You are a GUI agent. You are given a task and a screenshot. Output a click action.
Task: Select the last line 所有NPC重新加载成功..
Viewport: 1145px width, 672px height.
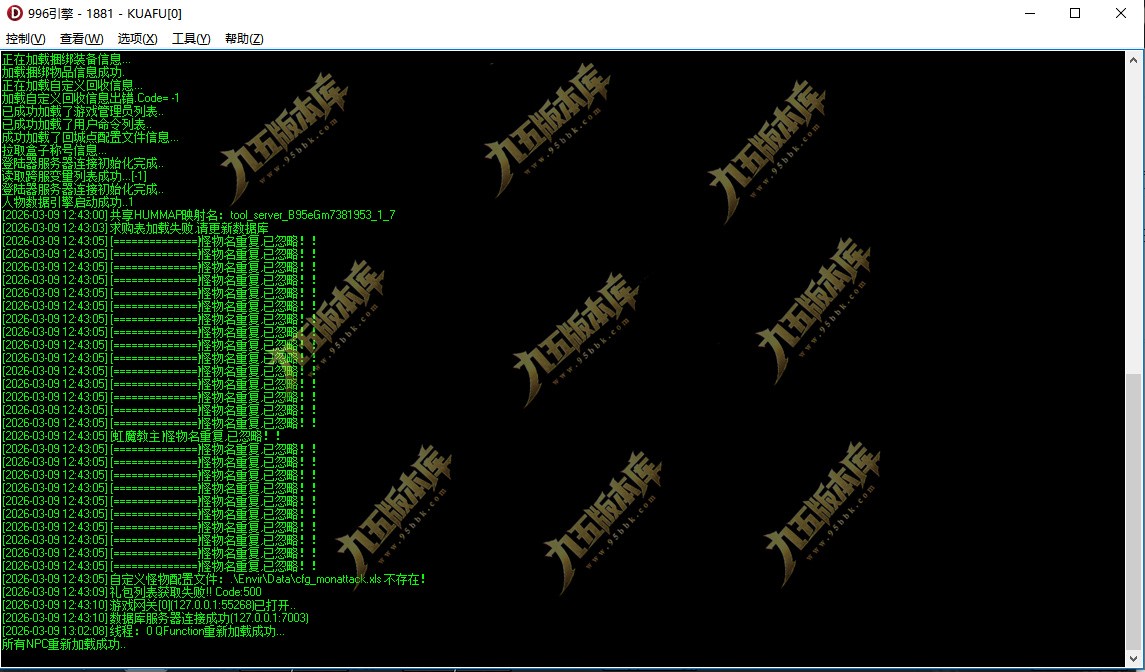pos(64,645)
